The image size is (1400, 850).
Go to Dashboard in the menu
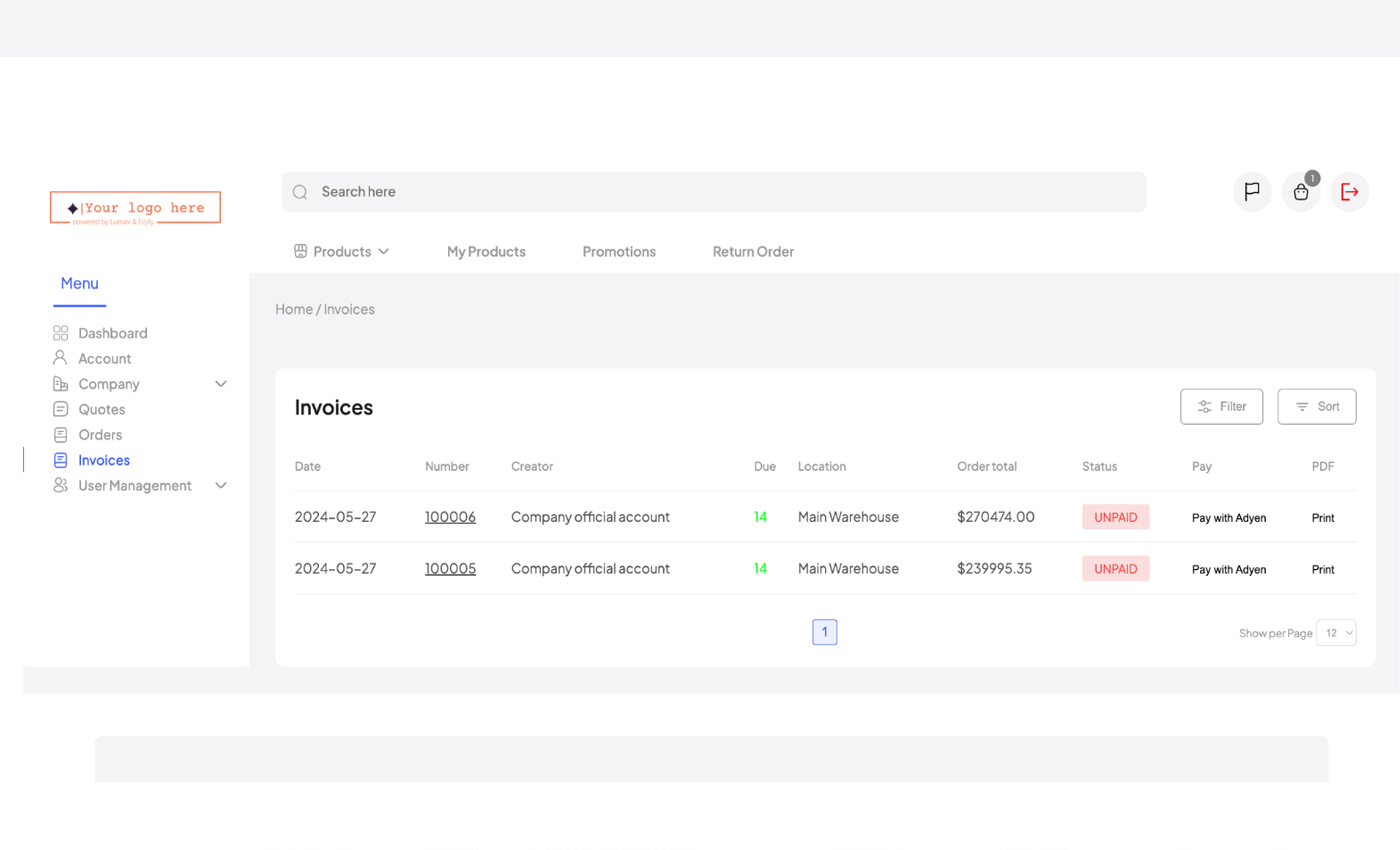[x=113, y=333]
